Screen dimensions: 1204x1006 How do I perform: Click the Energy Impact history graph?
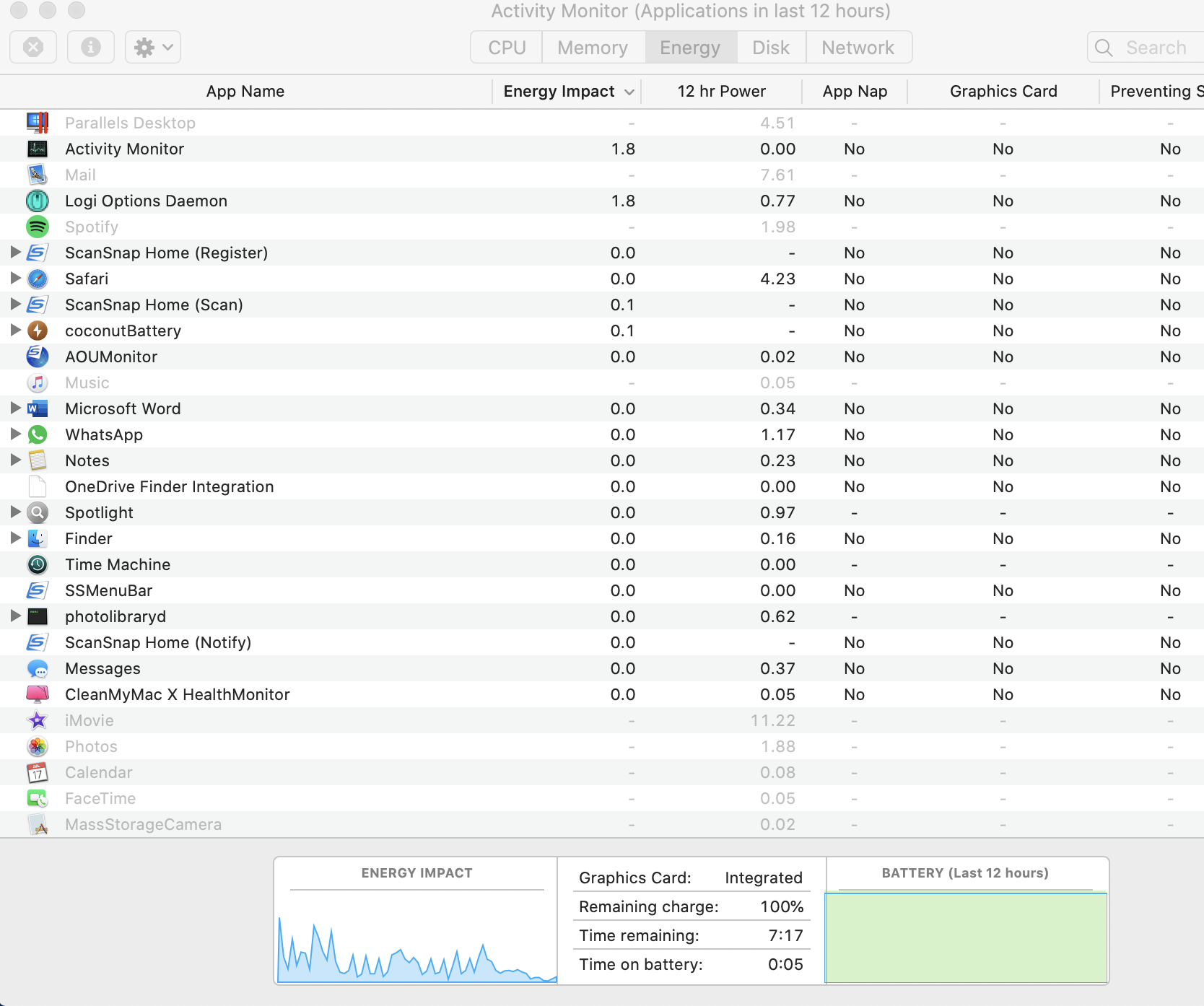(417, 948)
